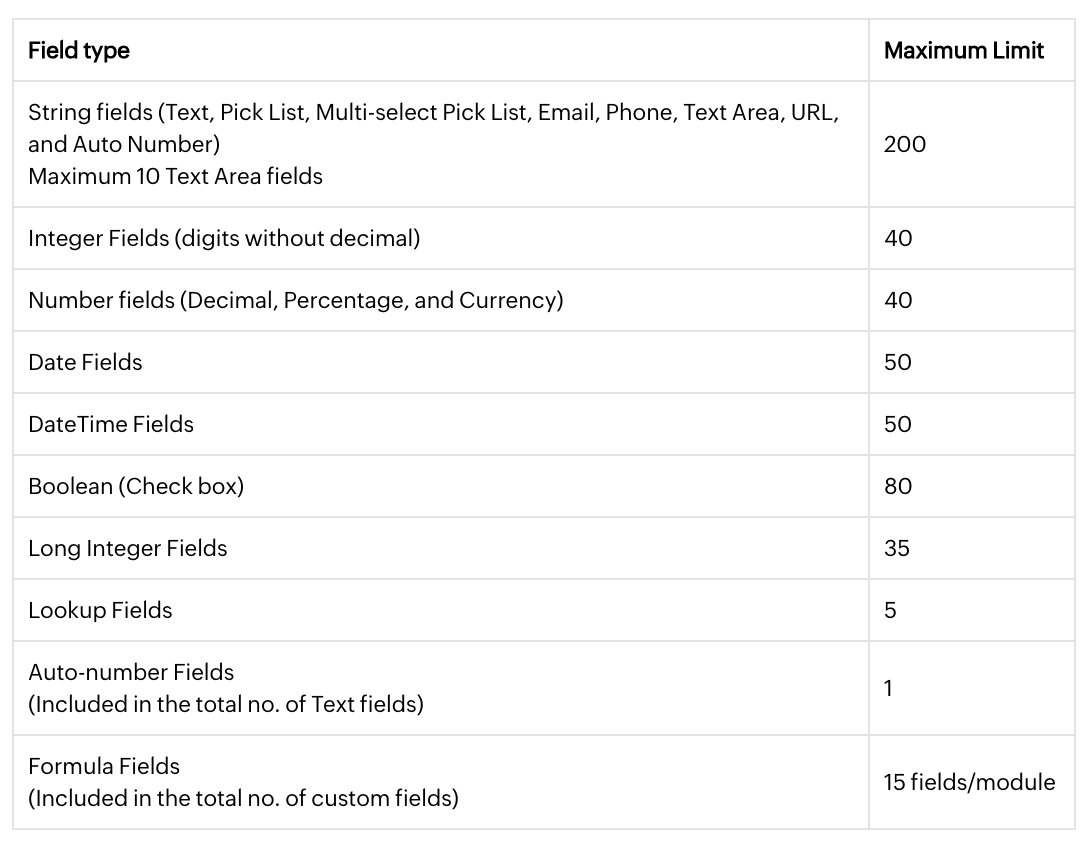Select the "Long Integer Fields" cell

(x=128, y=548)
